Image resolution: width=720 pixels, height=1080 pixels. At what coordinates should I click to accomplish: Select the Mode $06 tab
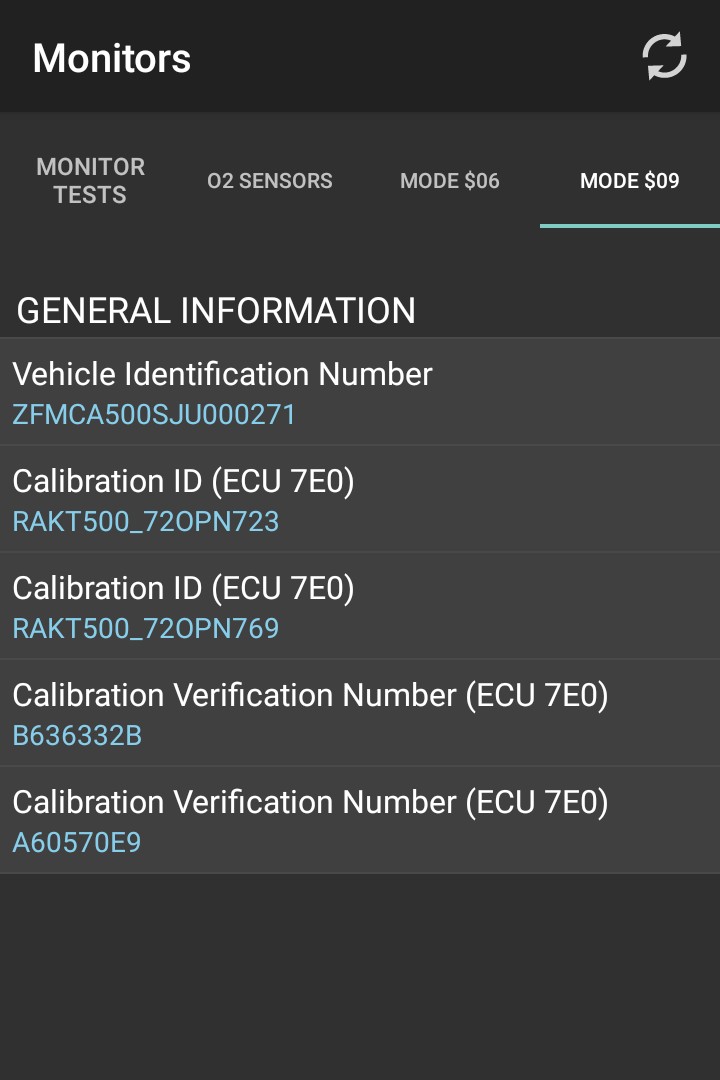(x=450, y=181)
